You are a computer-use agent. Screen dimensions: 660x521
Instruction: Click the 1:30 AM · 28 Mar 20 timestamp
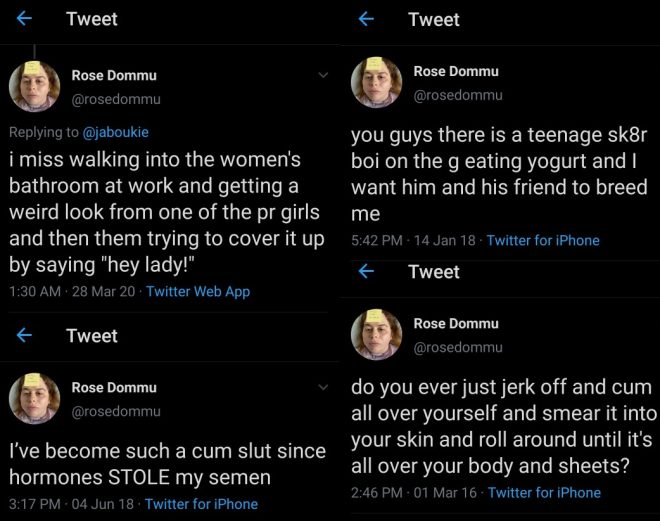point(72,292)
